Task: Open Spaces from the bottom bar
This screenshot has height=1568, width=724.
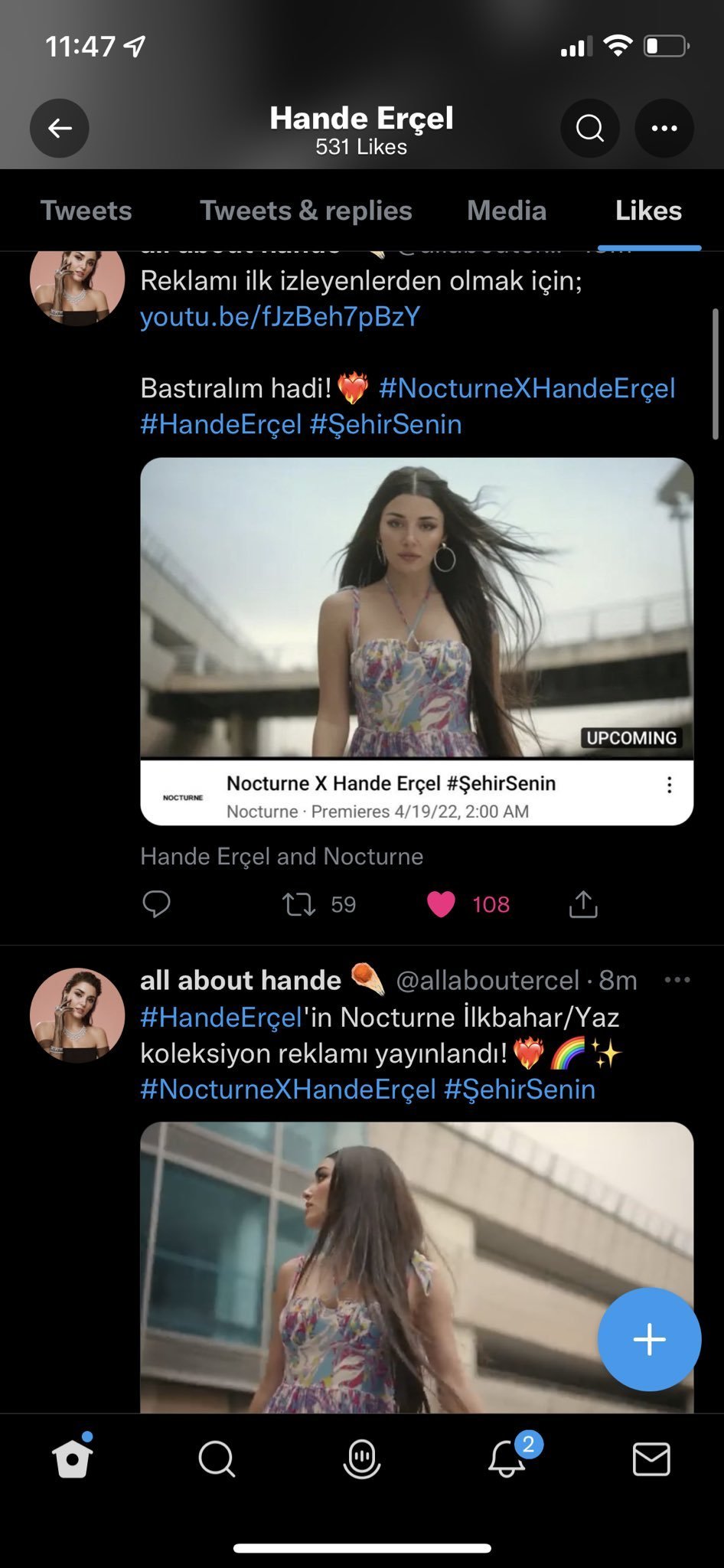Action: pos(361,1459)
